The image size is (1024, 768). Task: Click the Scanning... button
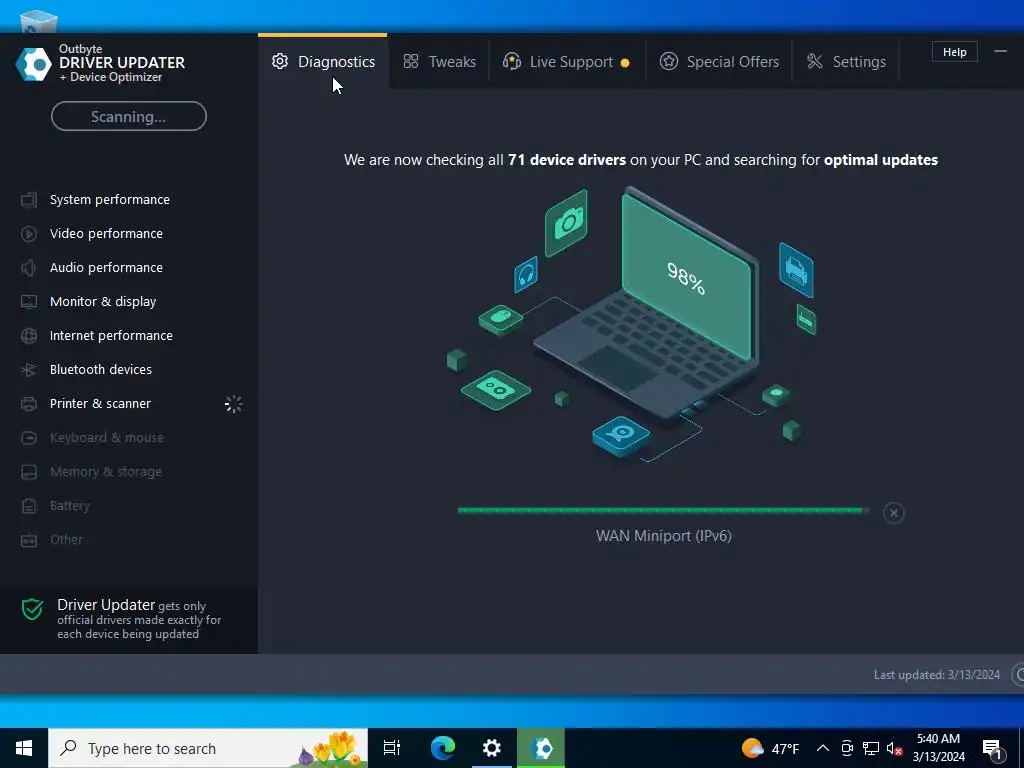(129, 116)
